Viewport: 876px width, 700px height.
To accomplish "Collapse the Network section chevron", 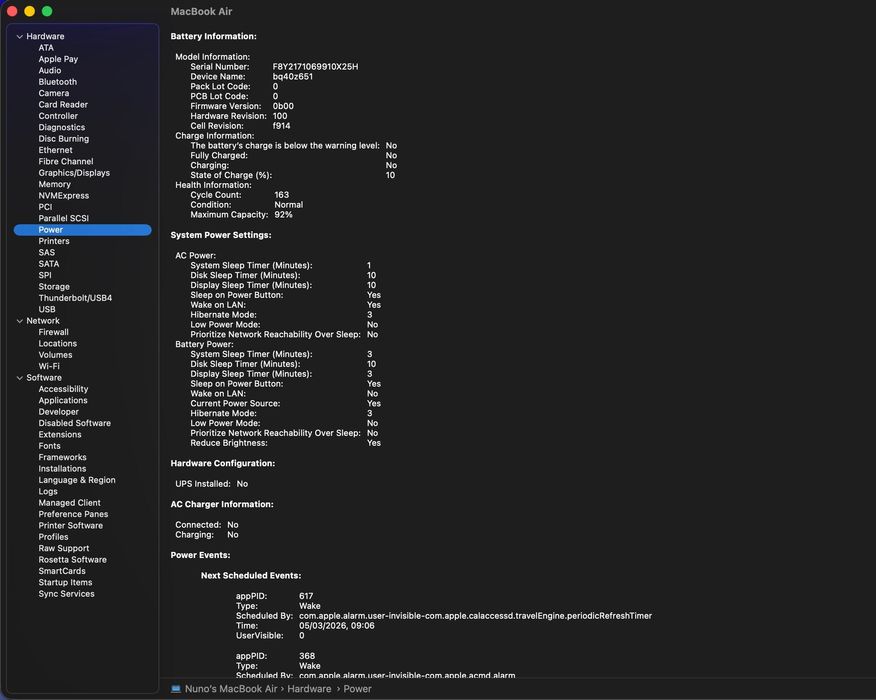I will tap(20, 321).
